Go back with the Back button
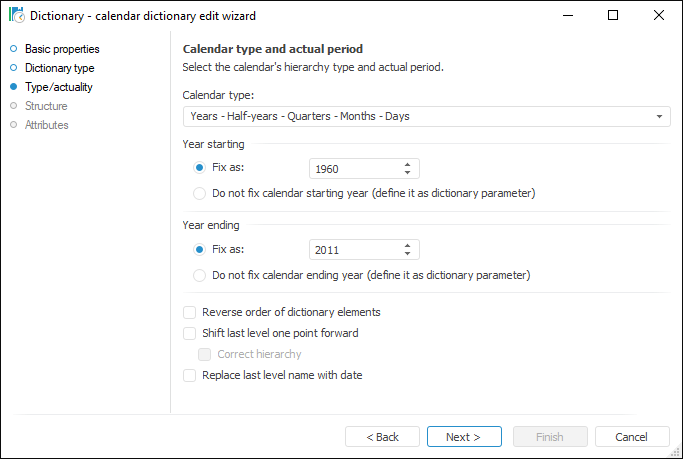This screenshot has height=459, width=683. (x=382, y=437)
